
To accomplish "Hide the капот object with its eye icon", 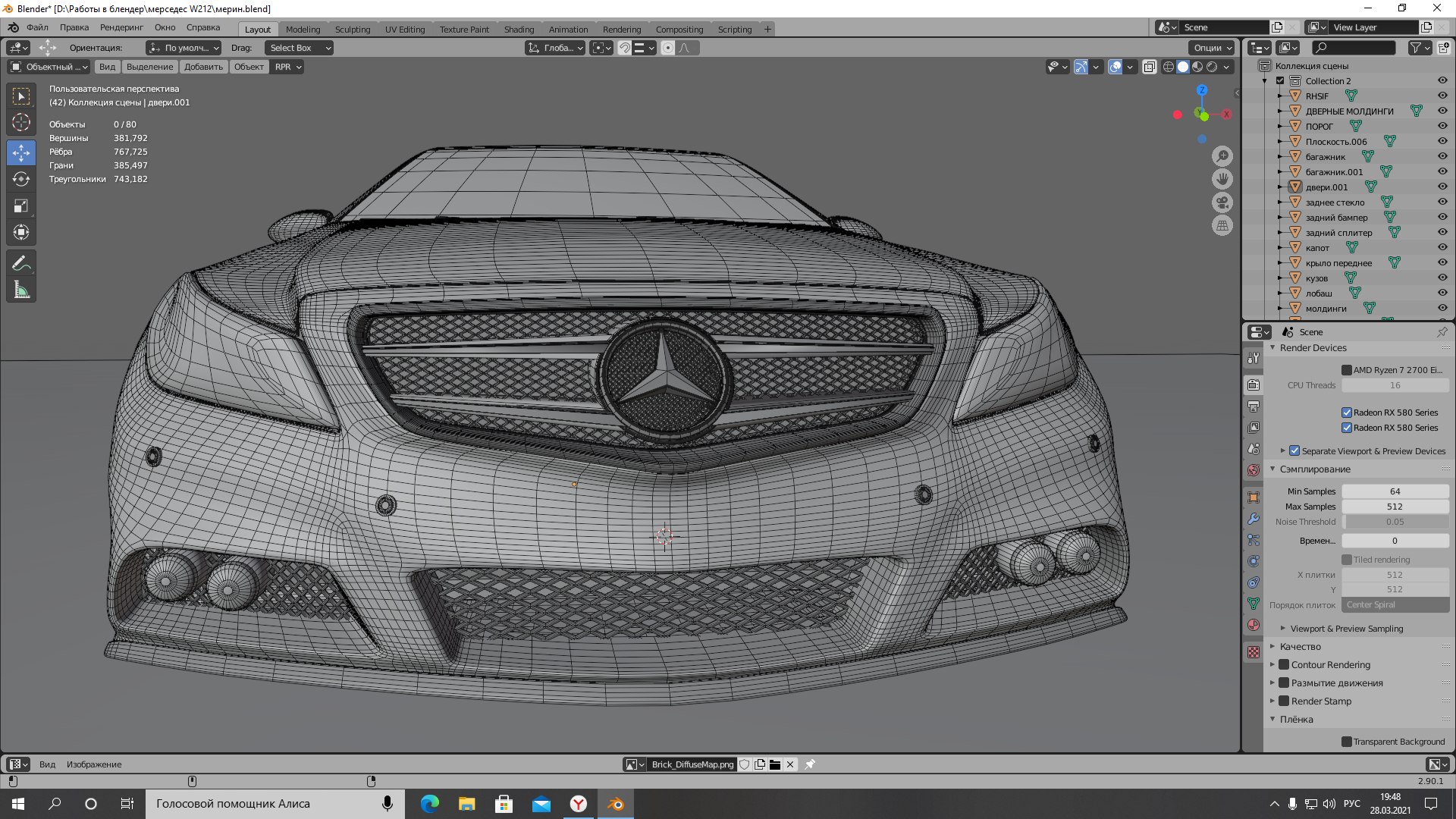I will [1442, 247].
